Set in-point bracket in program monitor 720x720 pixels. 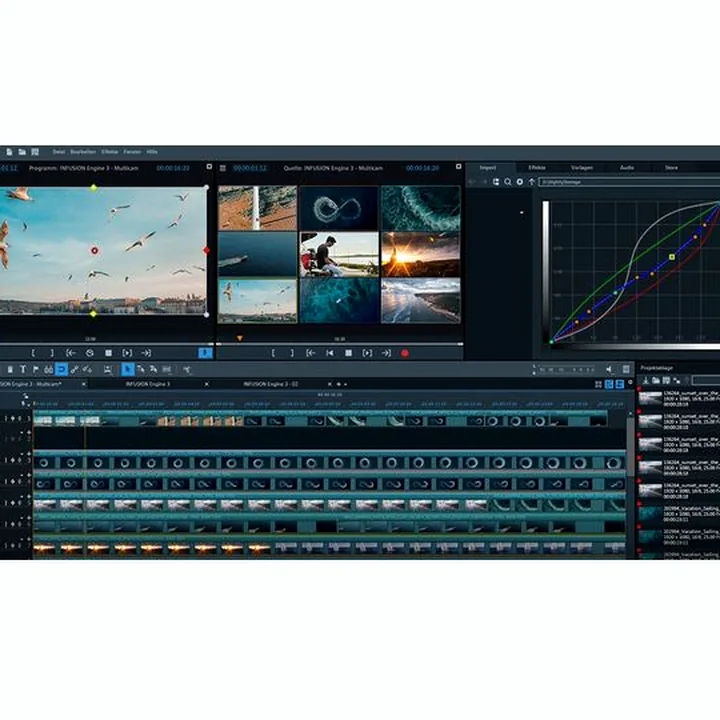33,353
